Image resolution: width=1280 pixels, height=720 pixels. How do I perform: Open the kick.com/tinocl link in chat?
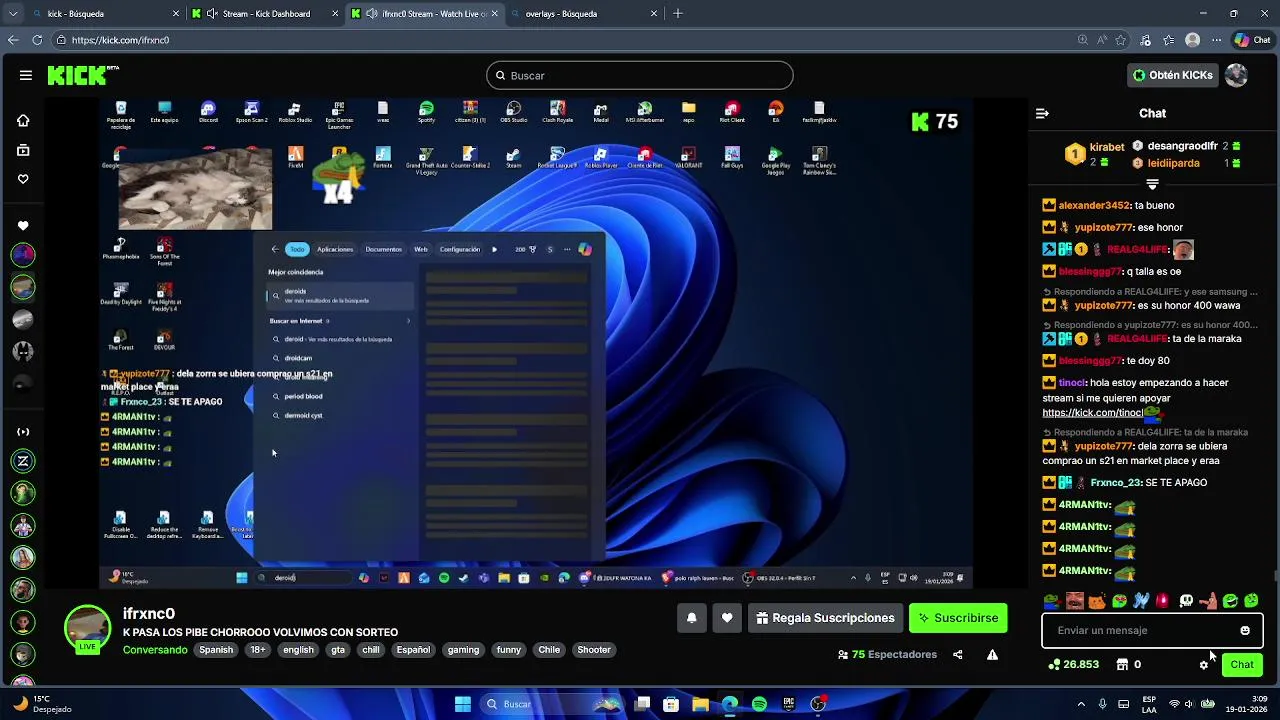1092,413
